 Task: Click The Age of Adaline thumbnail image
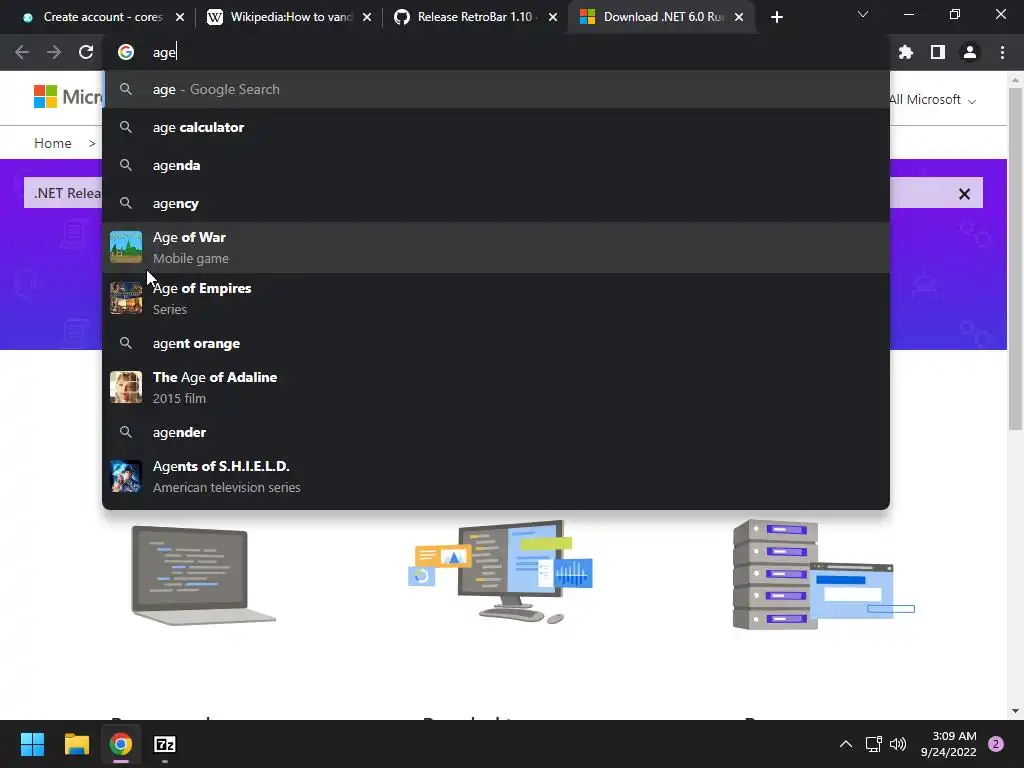pyautogui.click(x=126, y=387)
